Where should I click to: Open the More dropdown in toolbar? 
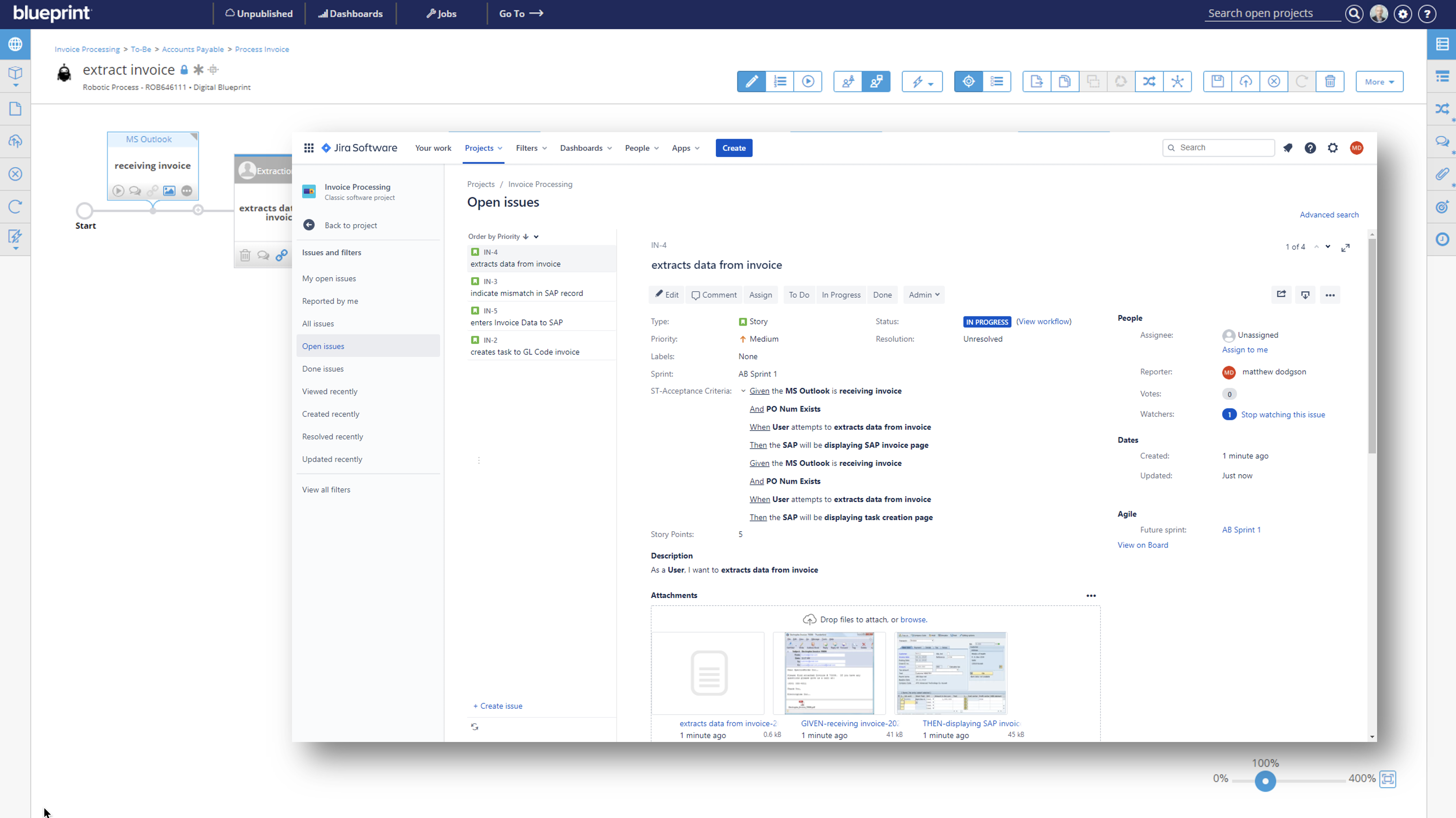[x=1379, y=81]
